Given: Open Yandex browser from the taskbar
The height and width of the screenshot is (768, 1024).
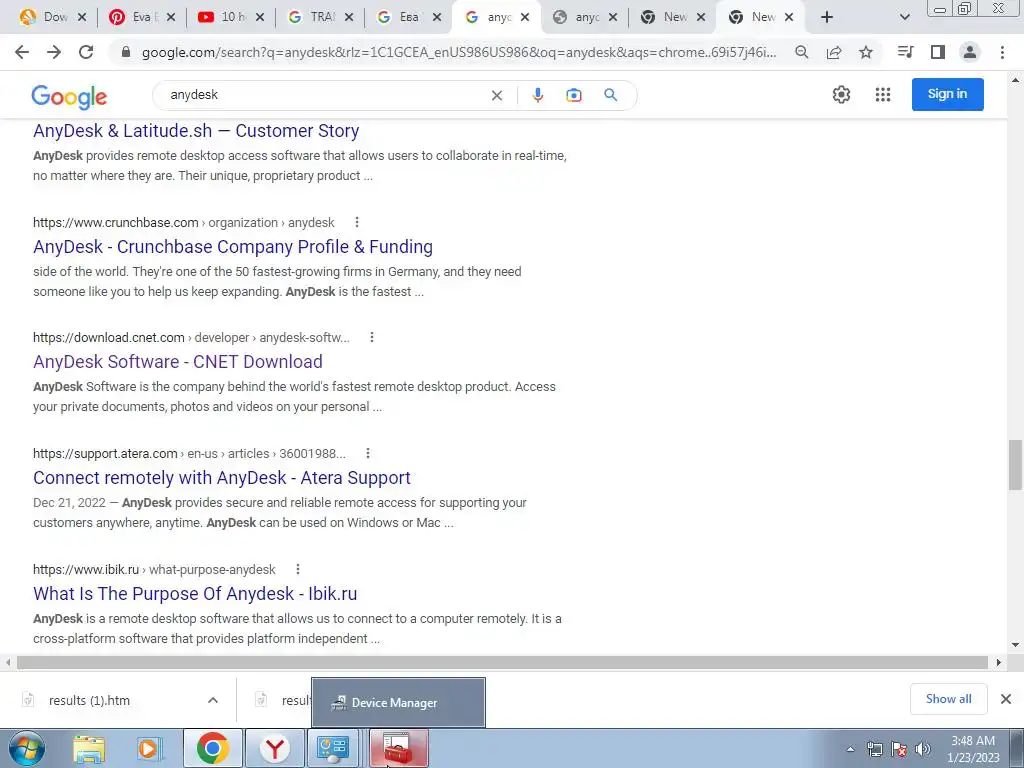Looking at the screenshot, I should (275, 748).
